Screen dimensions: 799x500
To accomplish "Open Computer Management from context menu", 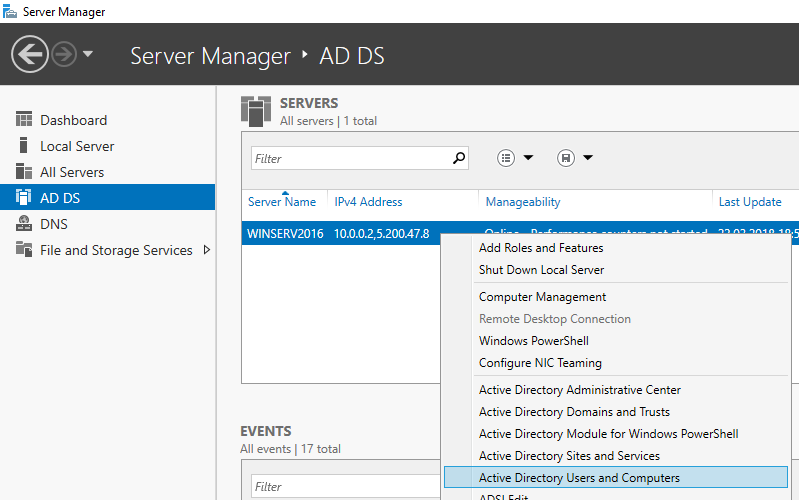I will point(542,297).
